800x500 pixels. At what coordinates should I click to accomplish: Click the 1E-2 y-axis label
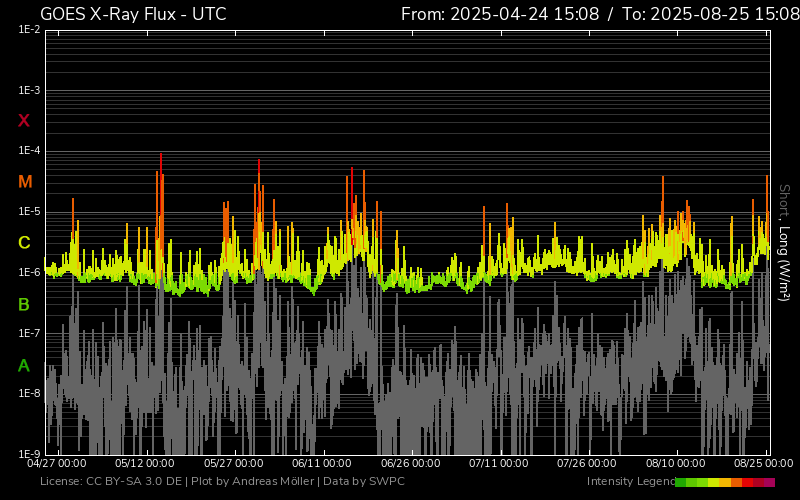[x=29, y=30]
